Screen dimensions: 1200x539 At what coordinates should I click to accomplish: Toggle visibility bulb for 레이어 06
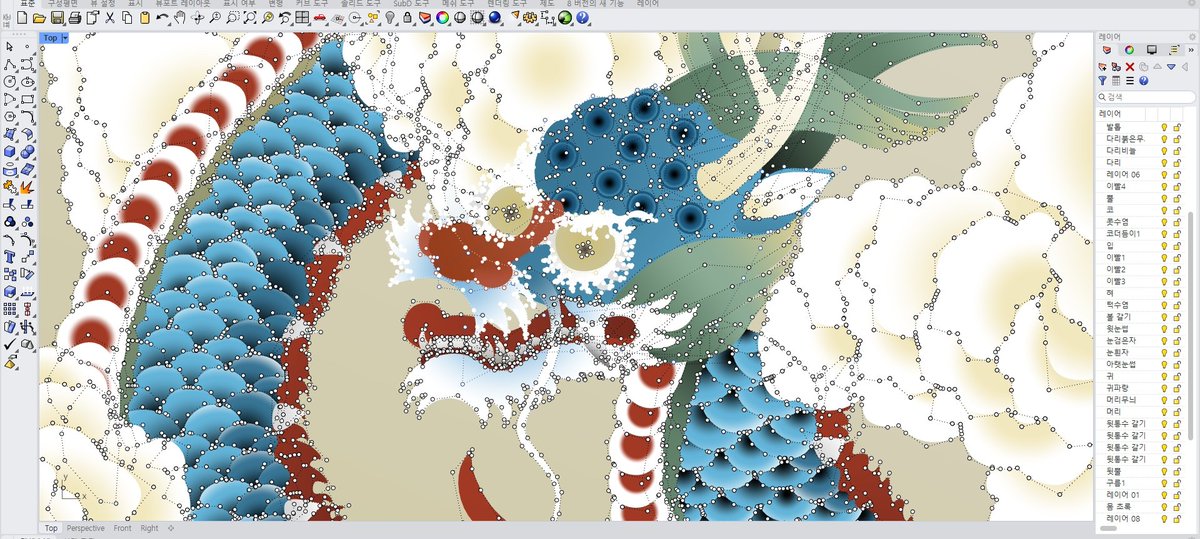1164,174
